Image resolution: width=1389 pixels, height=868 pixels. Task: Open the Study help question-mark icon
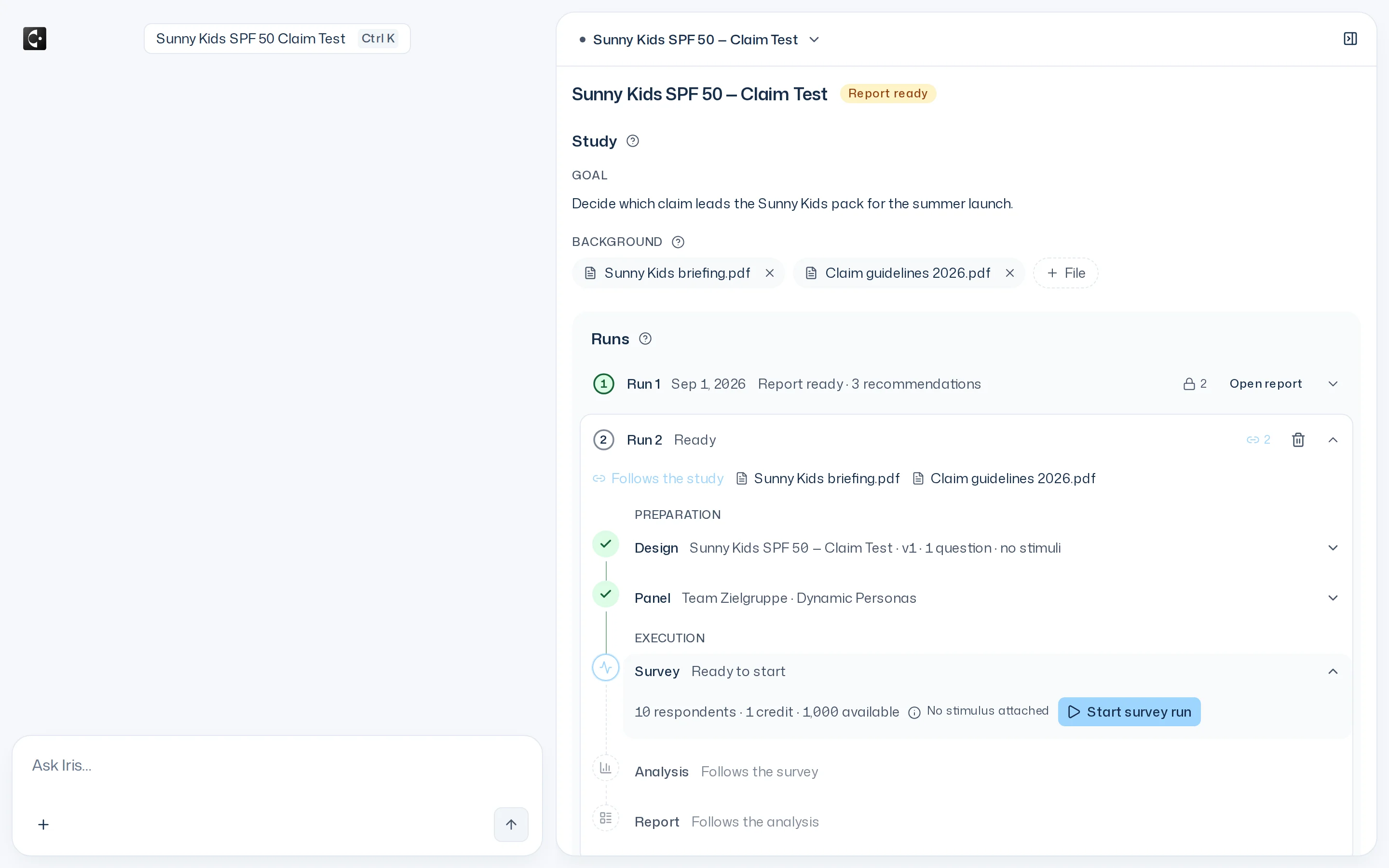pyautogui.click(x=632, y=141)
